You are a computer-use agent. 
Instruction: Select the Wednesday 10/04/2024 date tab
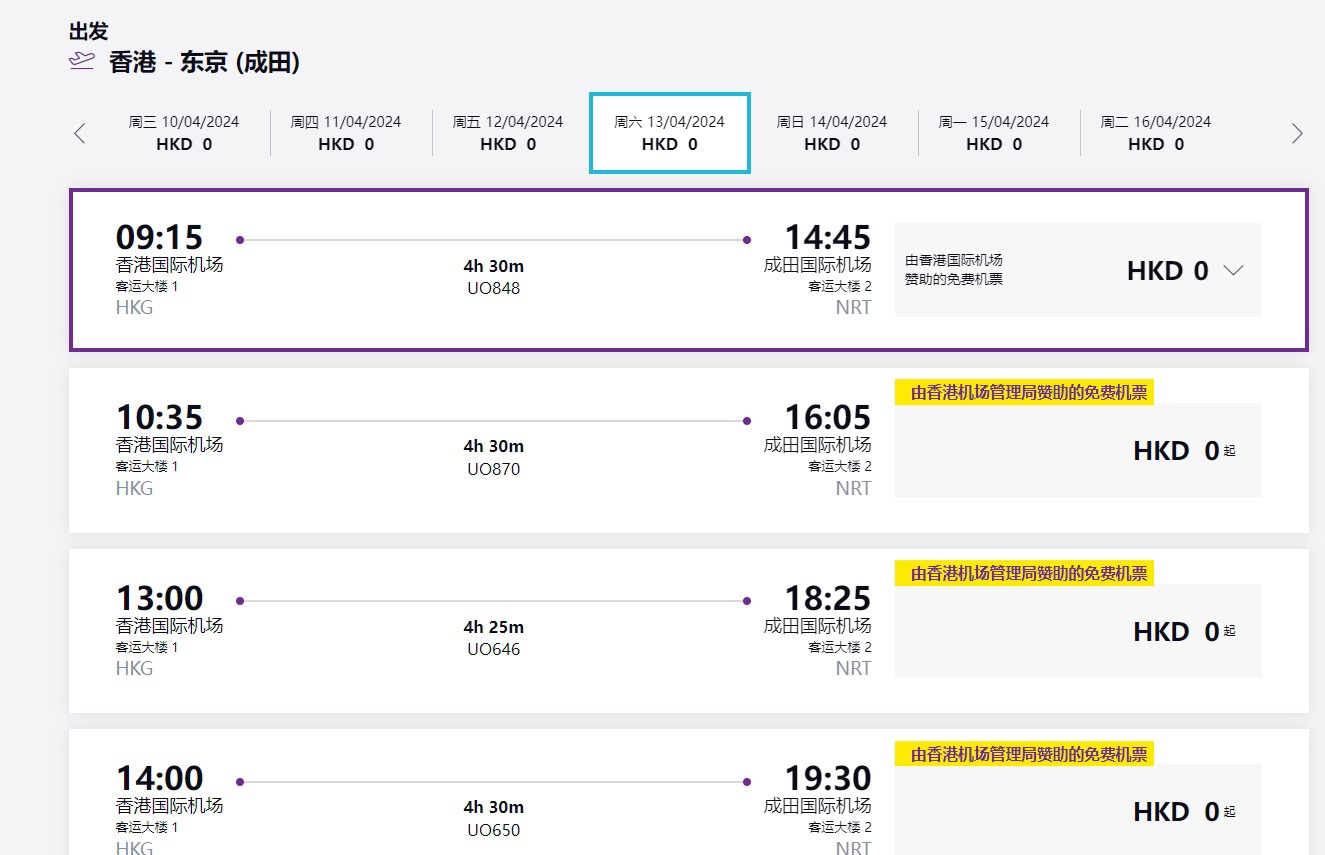184,133
